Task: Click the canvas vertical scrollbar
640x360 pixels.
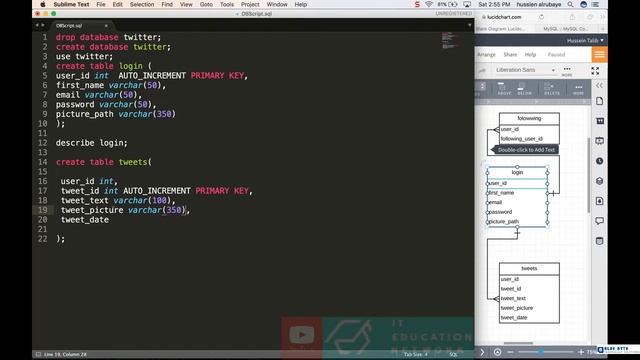Action: (589, 176)
